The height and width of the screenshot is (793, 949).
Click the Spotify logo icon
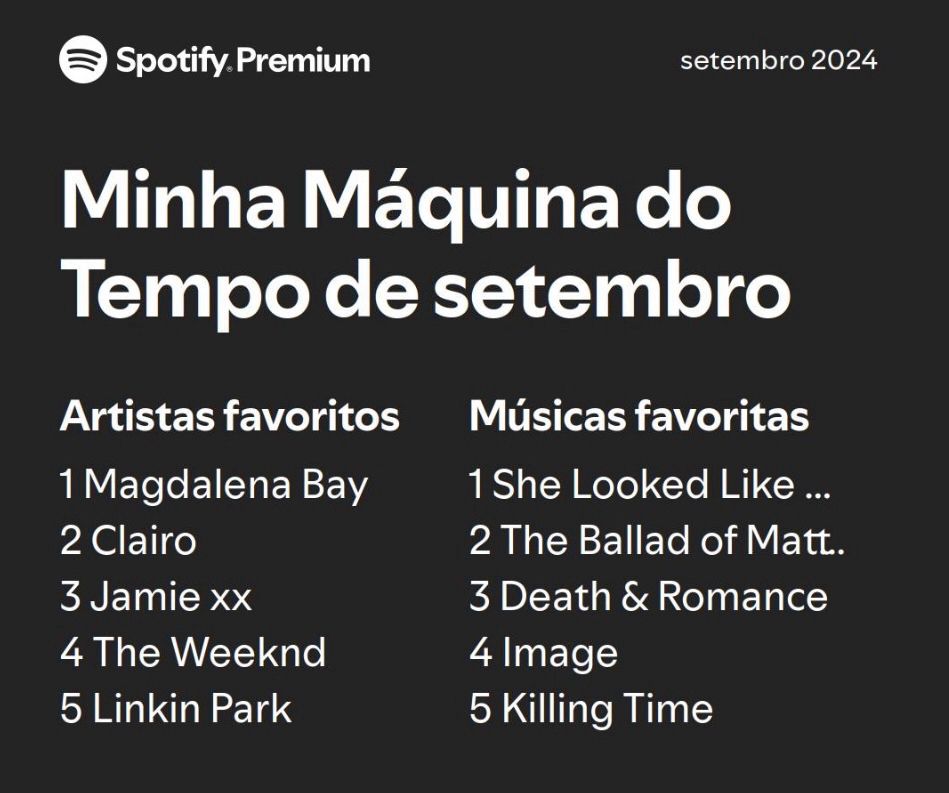tap(83, 59)
